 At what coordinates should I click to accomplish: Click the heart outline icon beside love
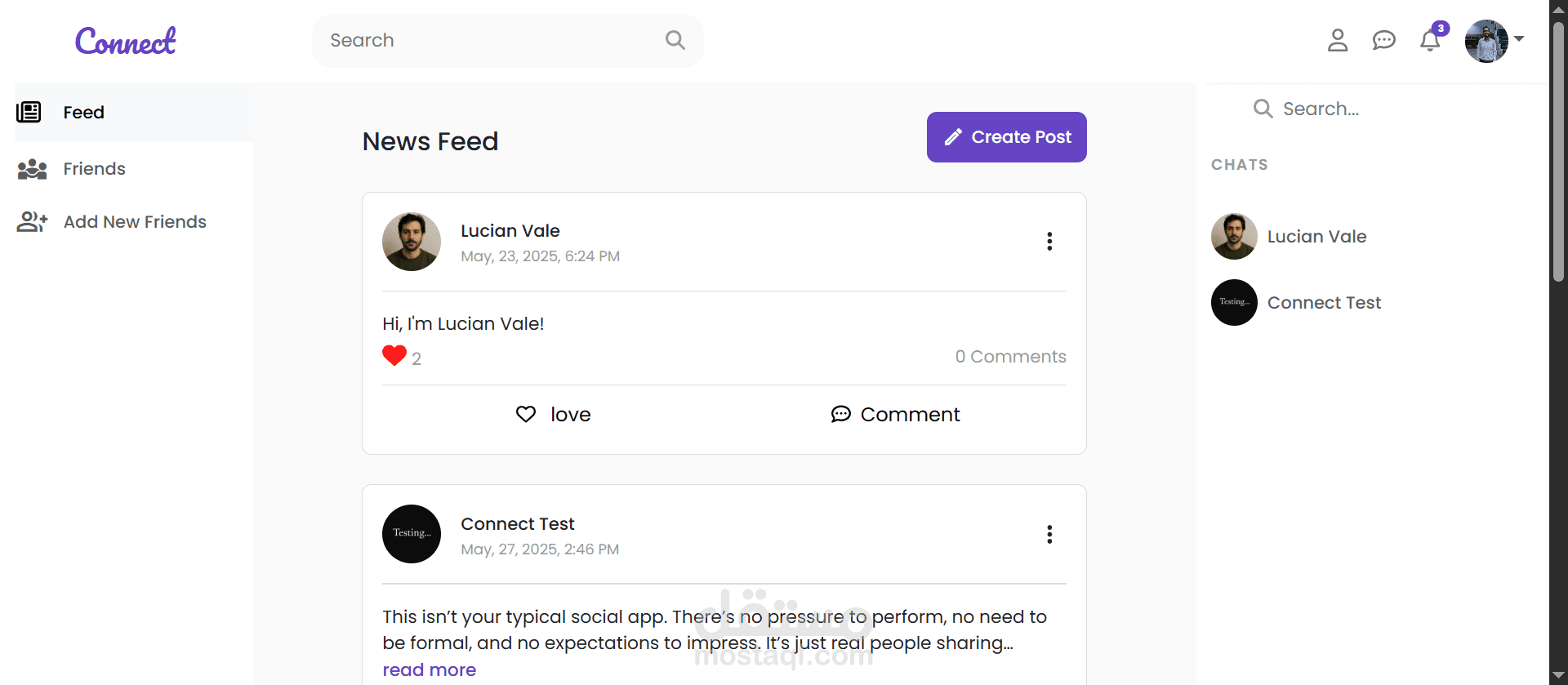pos(526,415)
